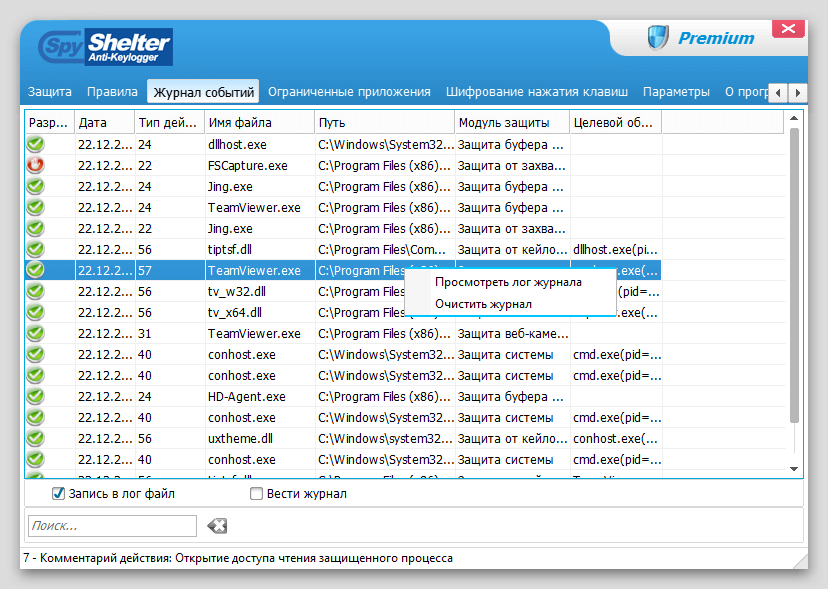Screen dimensions: 828x589
Task: Click green allow icon in dllhost.exe row
Action: click(x=35, y=144)
